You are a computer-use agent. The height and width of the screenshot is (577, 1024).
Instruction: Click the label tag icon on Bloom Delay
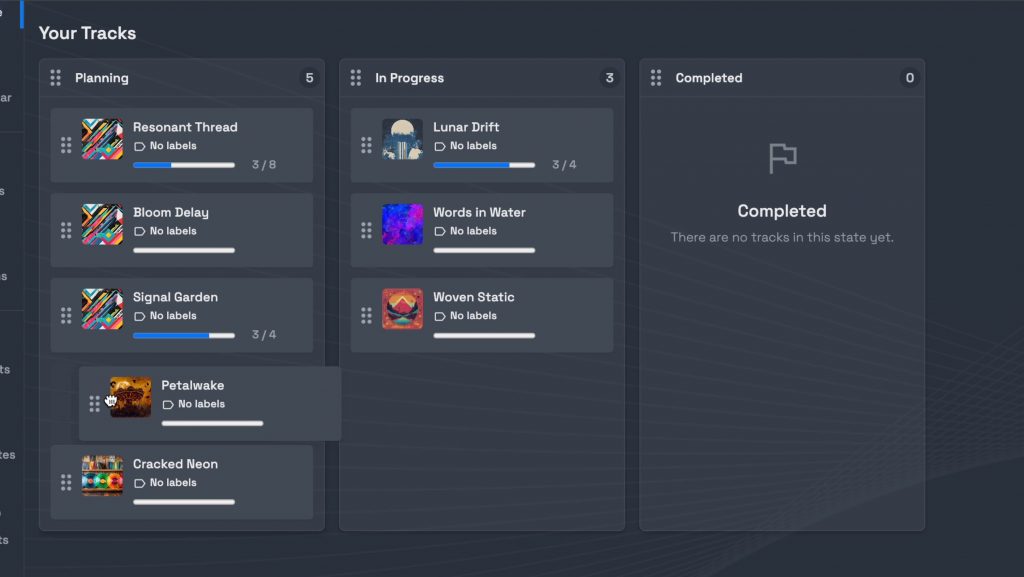(x=140, y=231)
